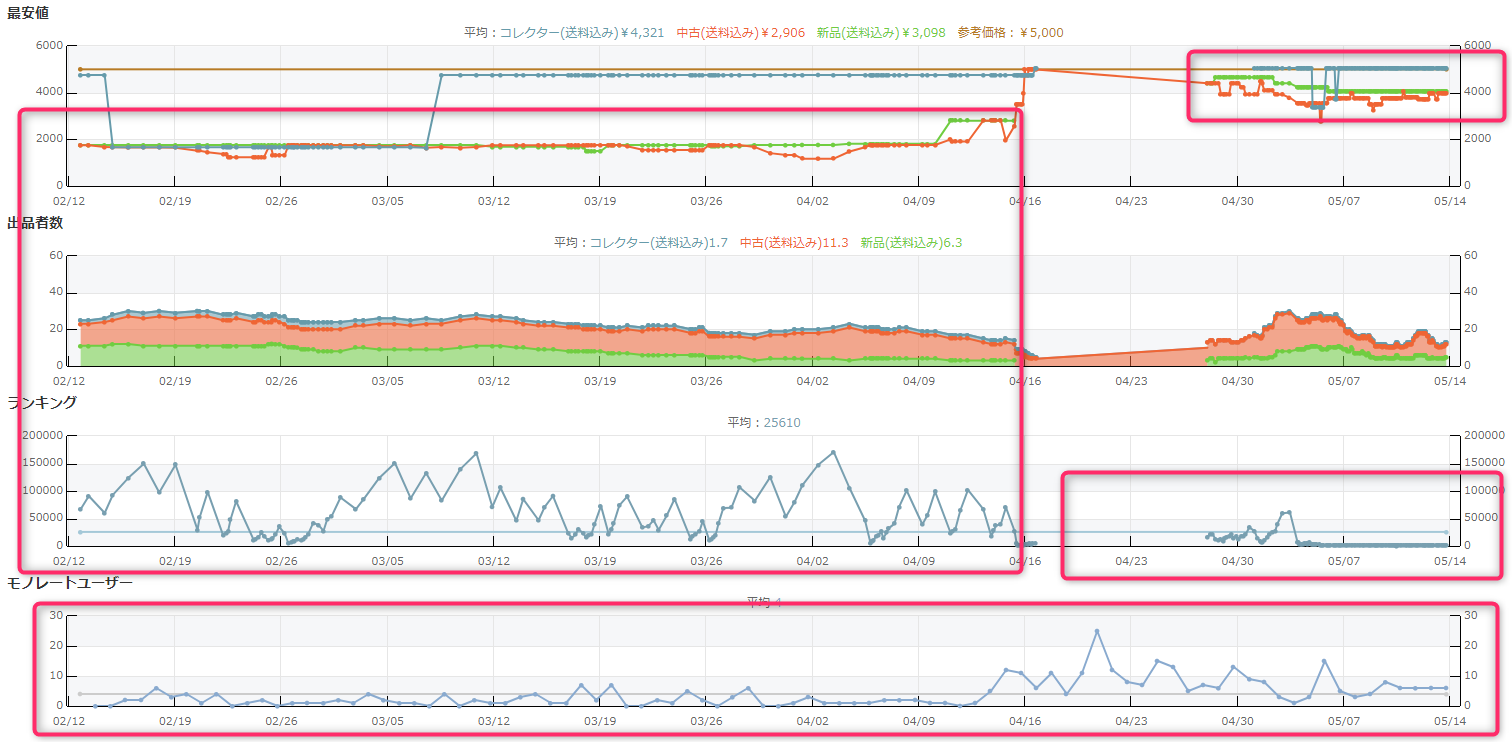This screenshot has width=1512, height=742.
Task: Select the ランキング chart heading
Action: pyautogui.click(x=42, y=402)
